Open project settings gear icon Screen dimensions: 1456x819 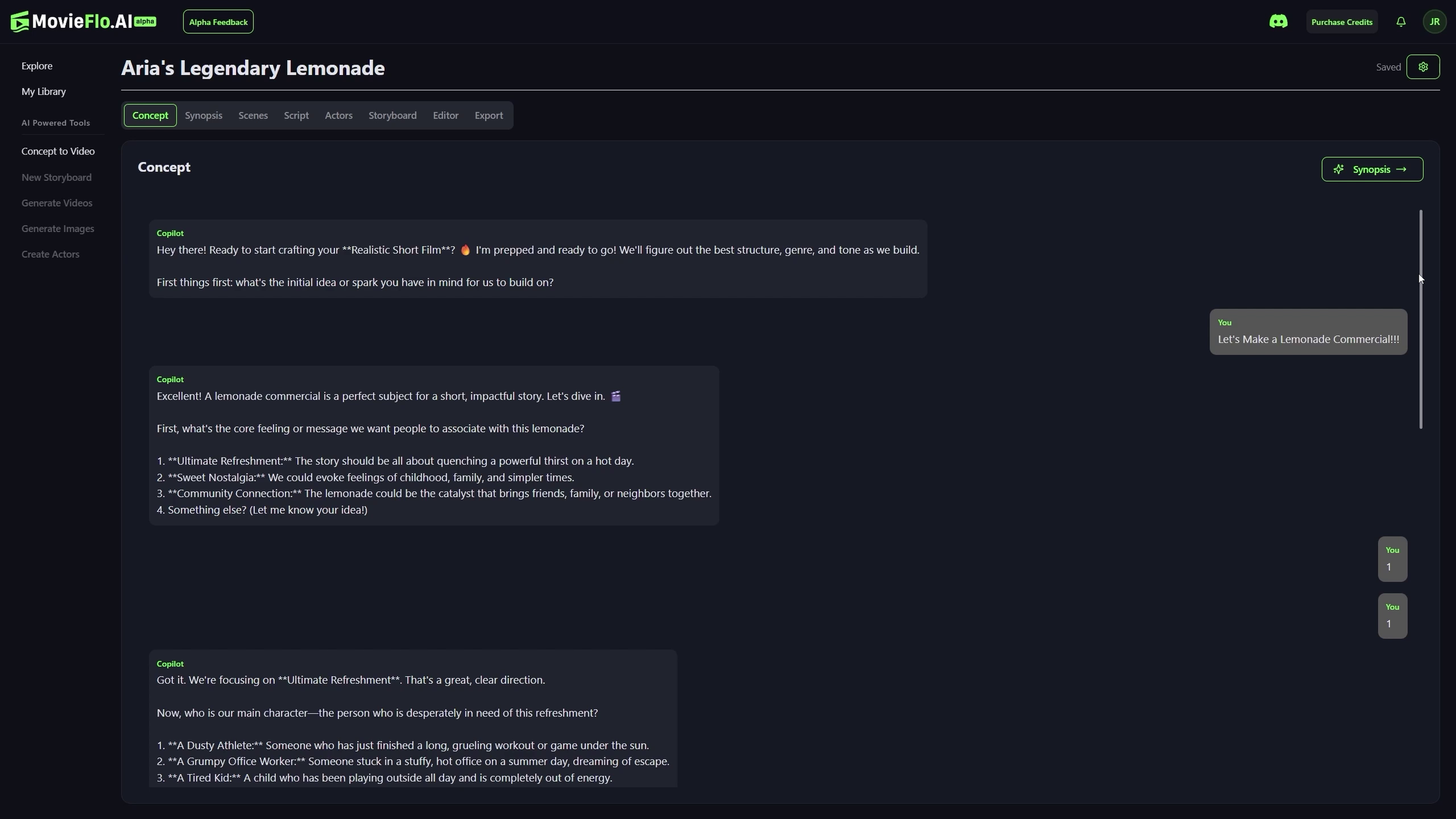pyautogui.click(x=1423, y=67)
